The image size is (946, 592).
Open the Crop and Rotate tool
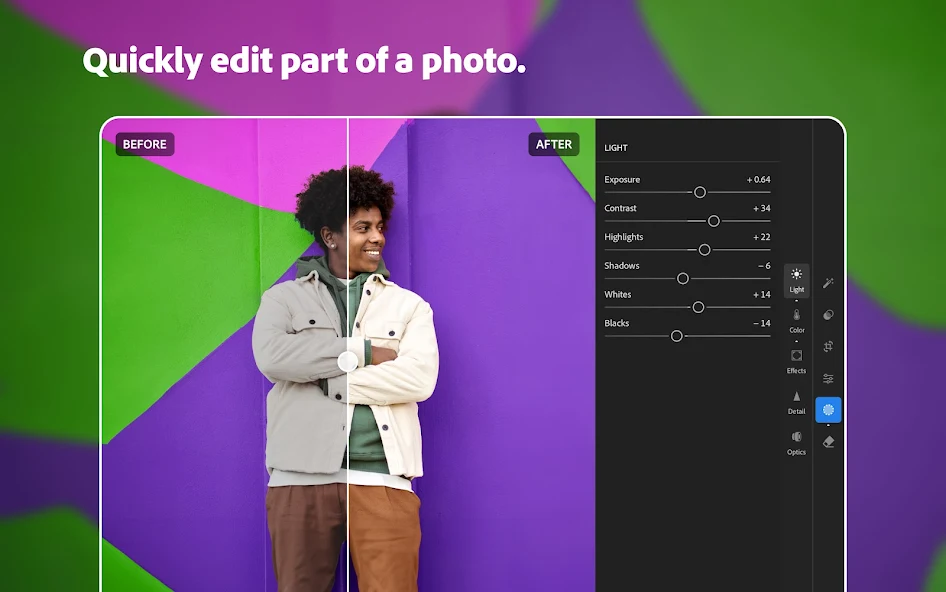828,345
